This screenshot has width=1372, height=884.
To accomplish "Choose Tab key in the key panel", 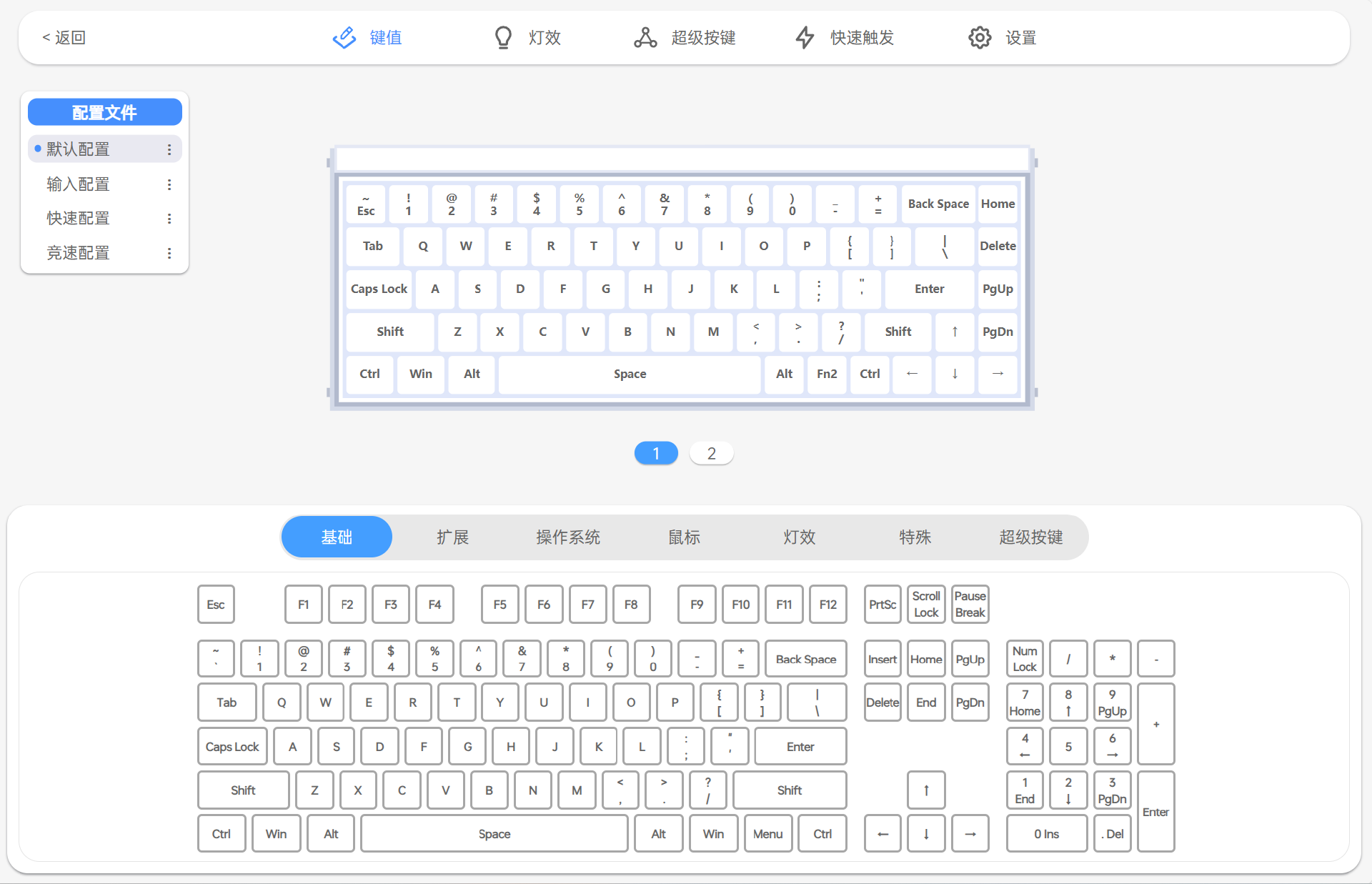I will [x=227, y=702].
